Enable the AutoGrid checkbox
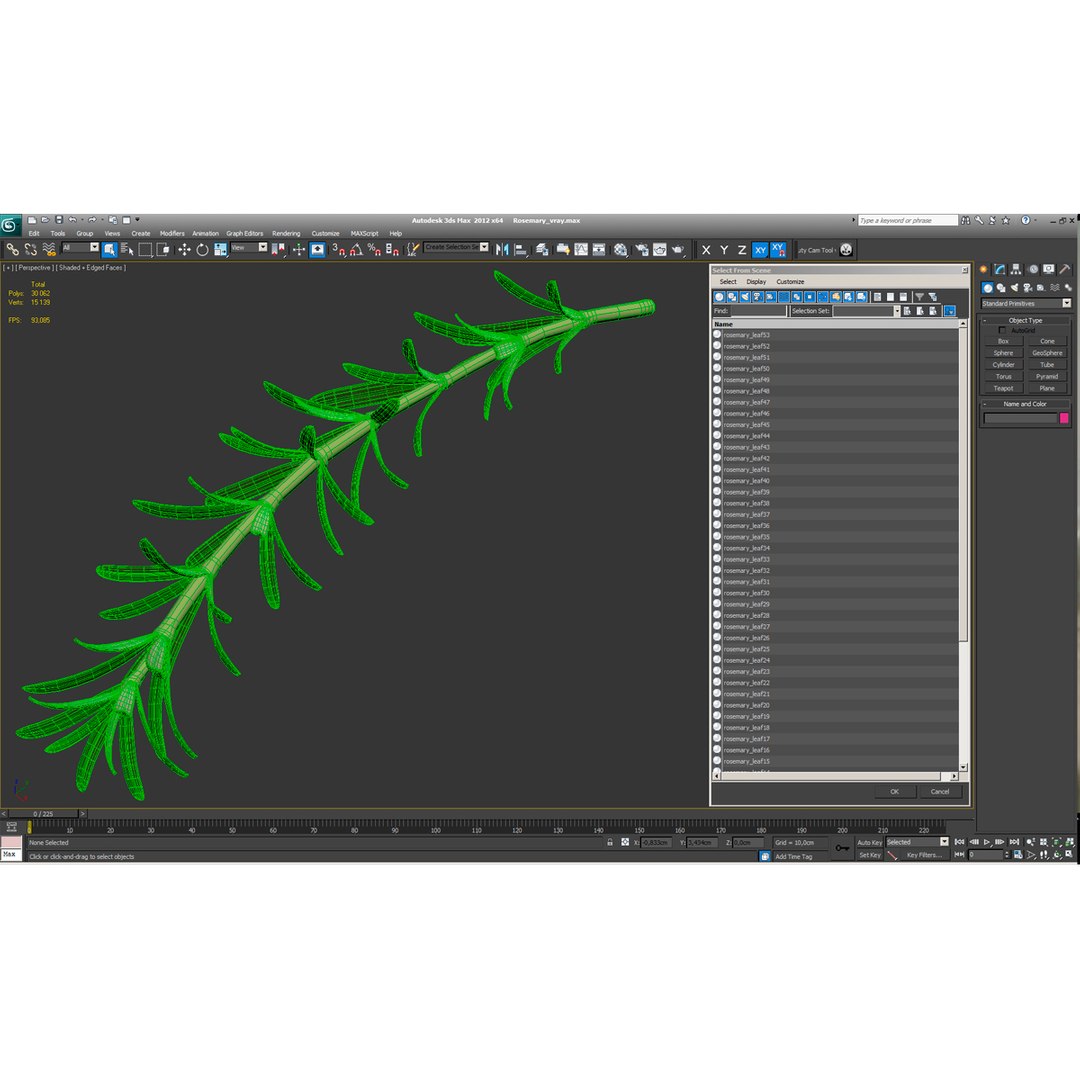This screenshot has width=1080, height=1080. click(x=1002, y=330)
